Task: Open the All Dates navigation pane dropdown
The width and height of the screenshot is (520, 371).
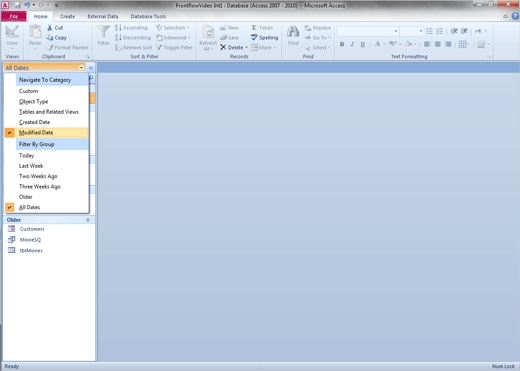Action: 81,68
